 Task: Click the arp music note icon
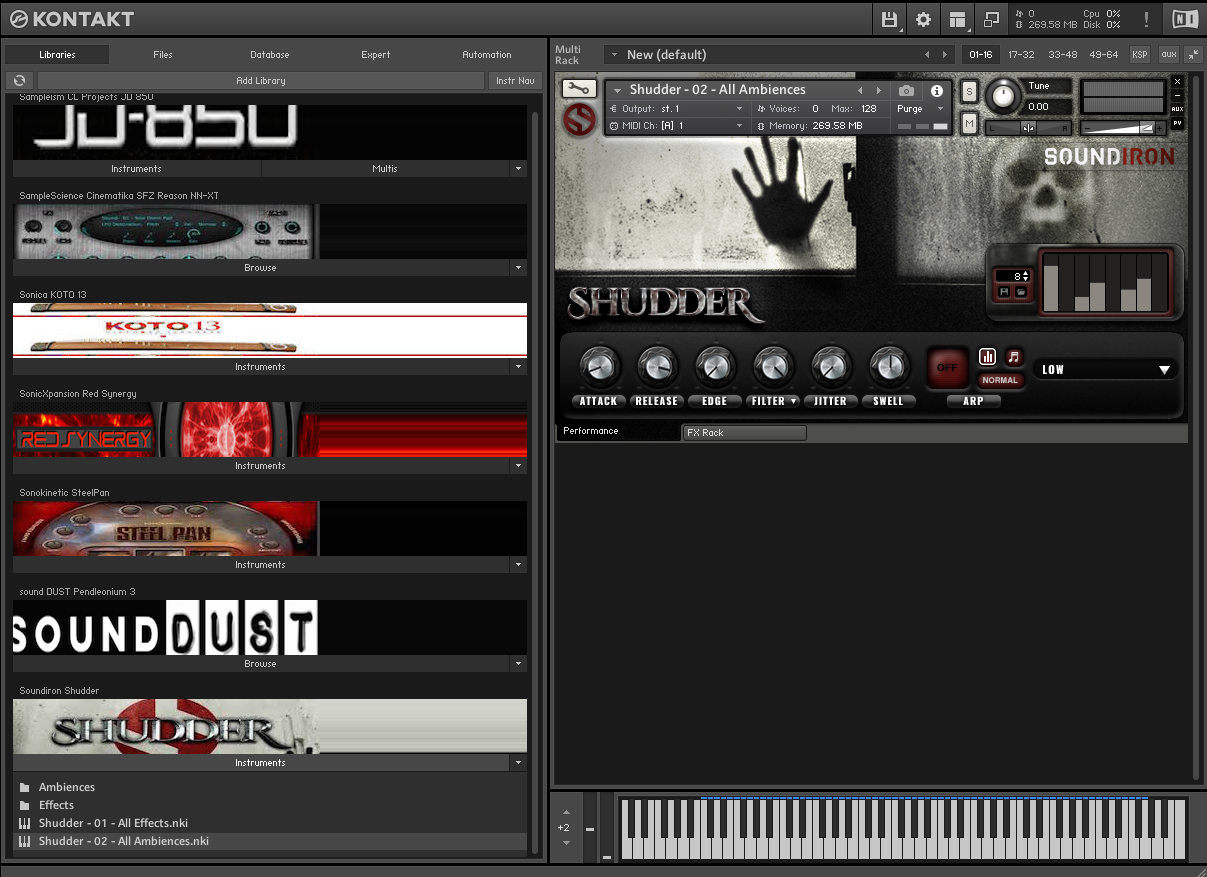tap(1014, 356)
